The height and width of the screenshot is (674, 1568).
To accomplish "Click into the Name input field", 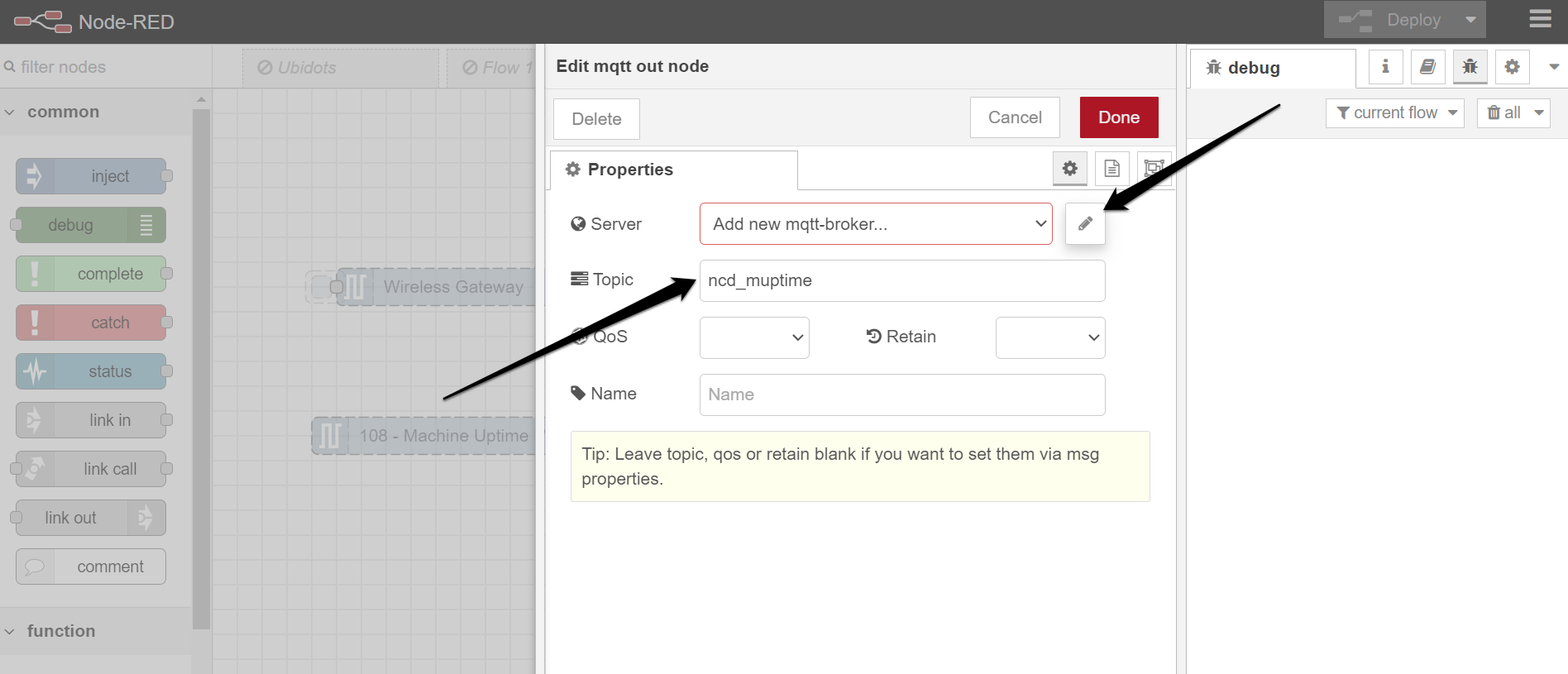I will (901, 394).
